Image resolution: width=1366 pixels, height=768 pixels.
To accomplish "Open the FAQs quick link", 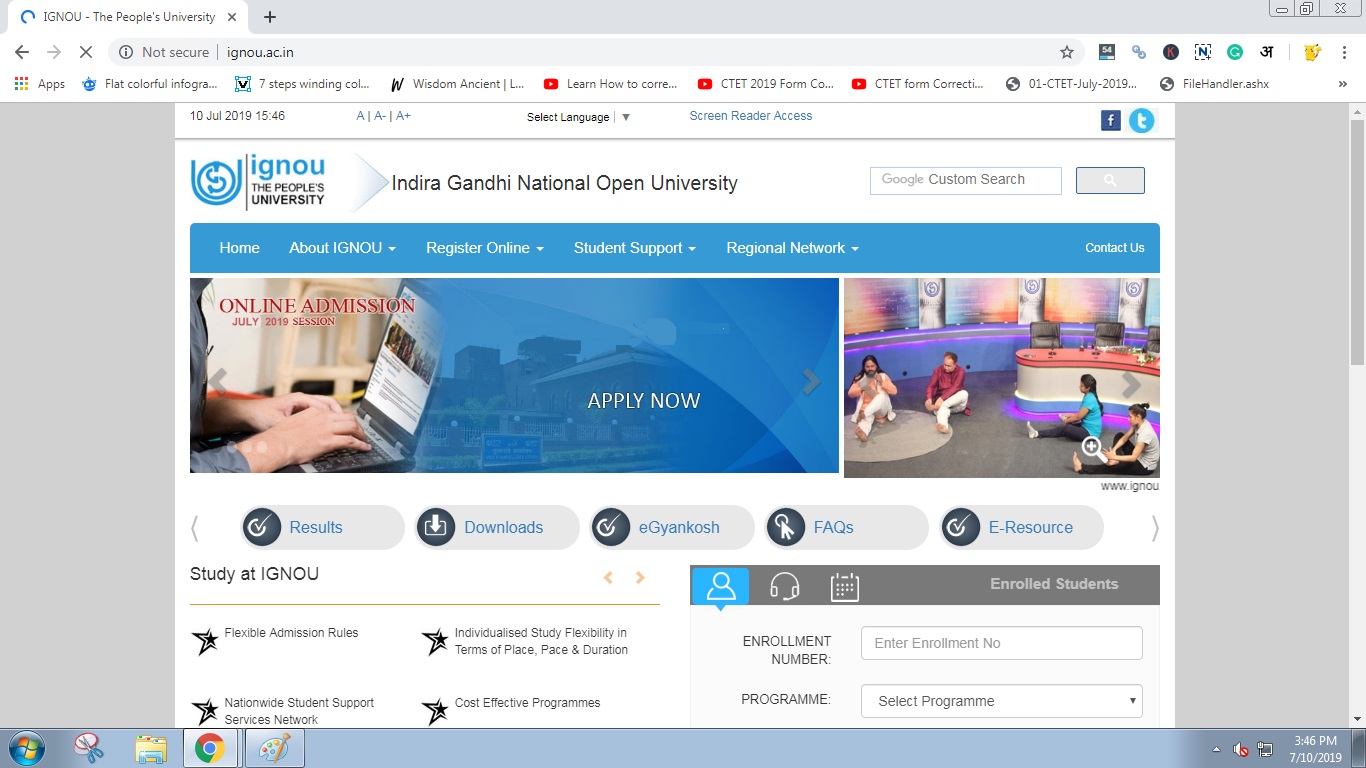I will tap(847, 527).
